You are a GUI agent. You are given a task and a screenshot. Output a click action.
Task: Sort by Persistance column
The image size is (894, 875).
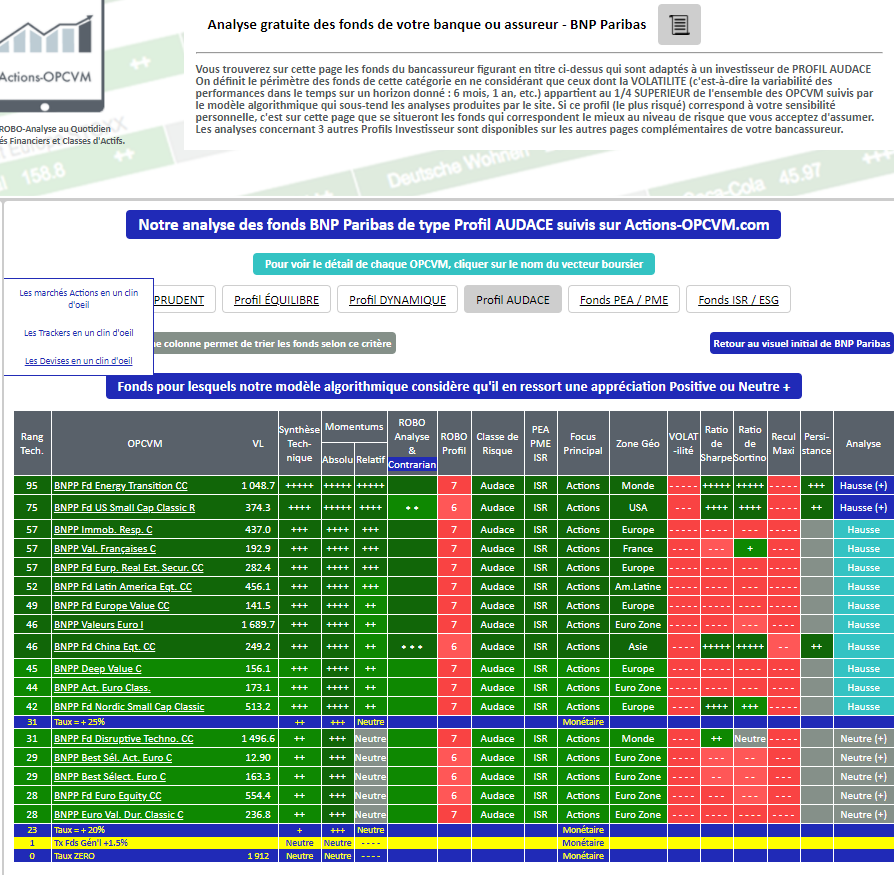coord(816,443)
